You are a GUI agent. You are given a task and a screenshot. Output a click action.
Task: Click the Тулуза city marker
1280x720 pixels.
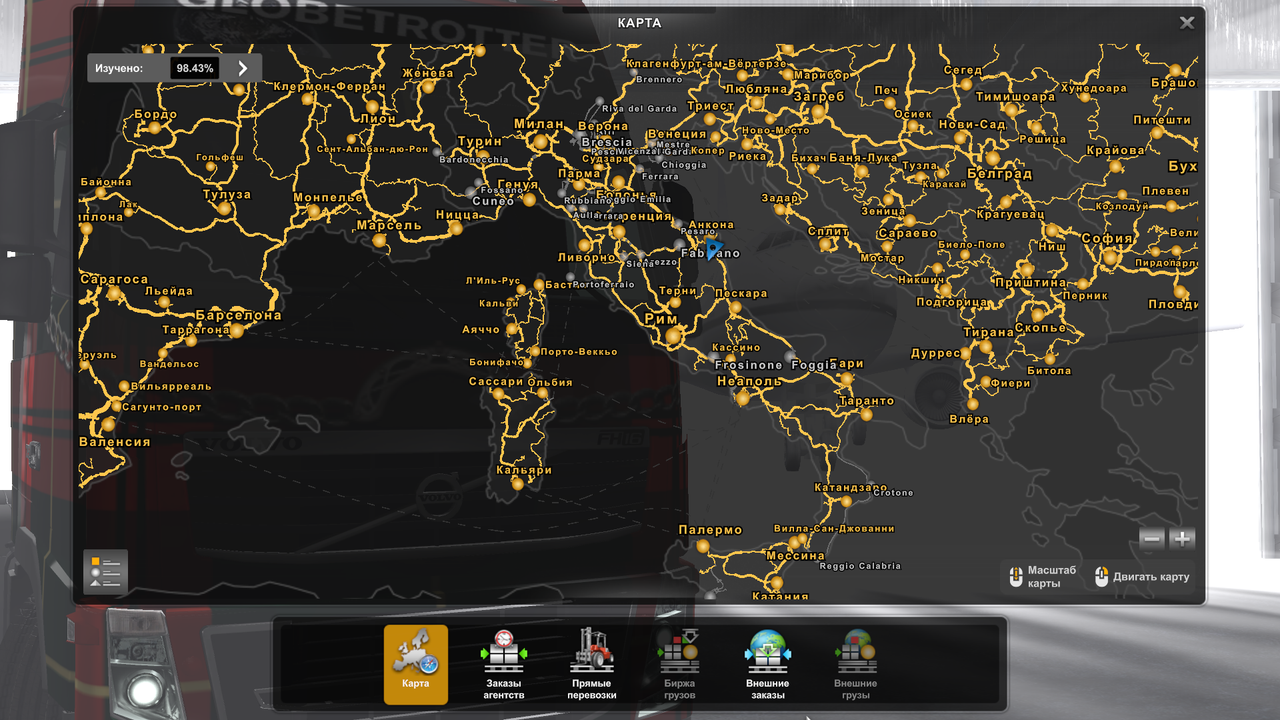pos(225,209)
